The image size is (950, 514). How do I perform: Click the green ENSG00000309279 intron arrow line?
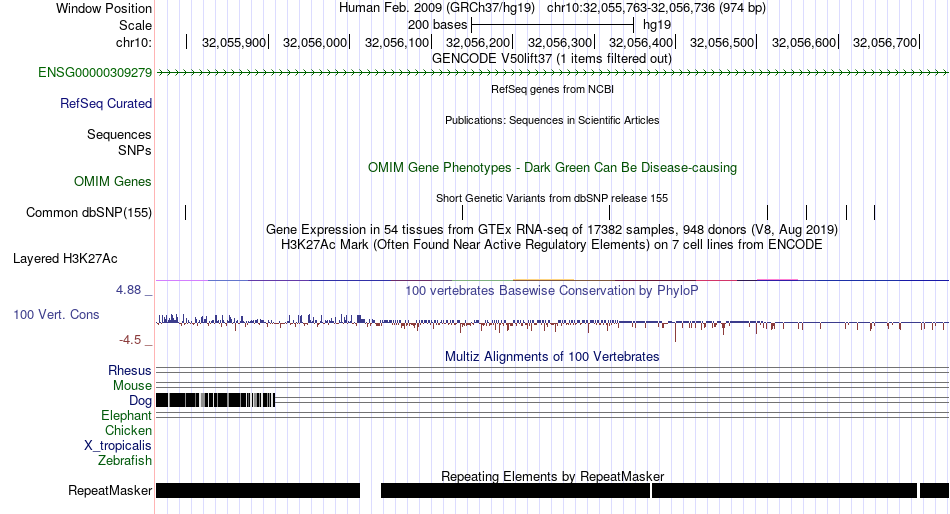point(552,73)
